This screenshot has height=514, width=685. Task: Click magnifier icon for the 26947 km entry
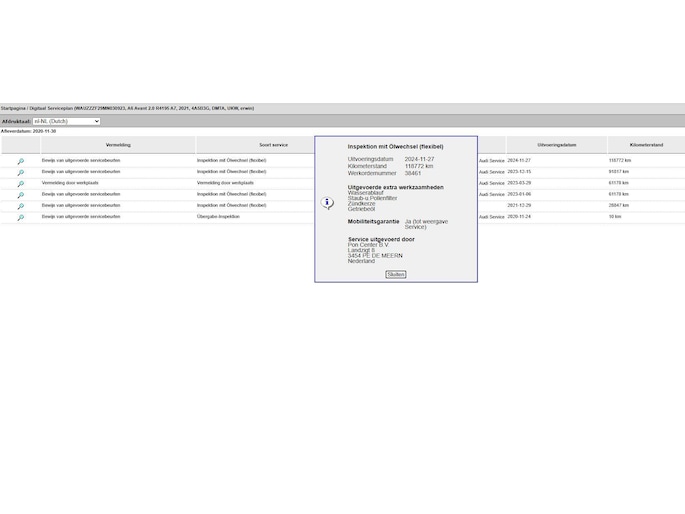coord(20,206)
